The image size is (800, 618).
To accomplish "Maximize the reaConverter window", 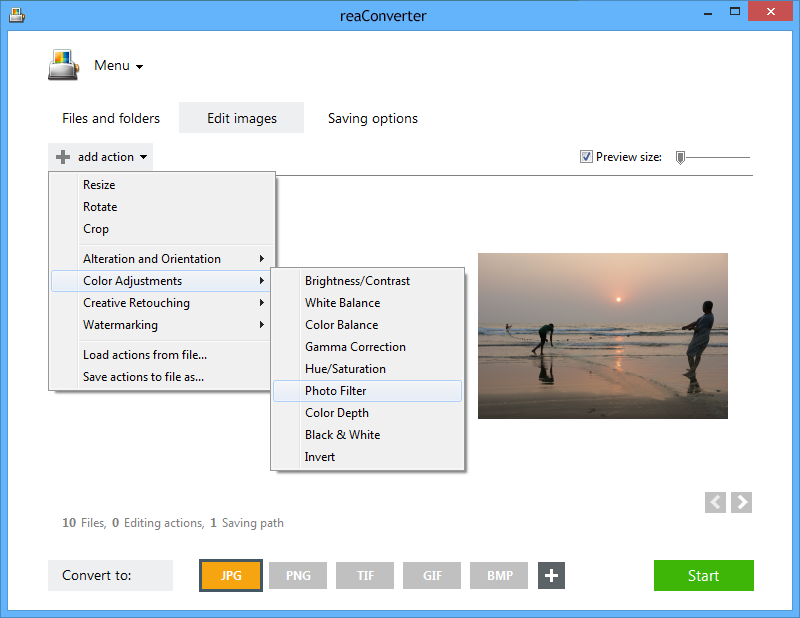I will (x=735, y=12).
